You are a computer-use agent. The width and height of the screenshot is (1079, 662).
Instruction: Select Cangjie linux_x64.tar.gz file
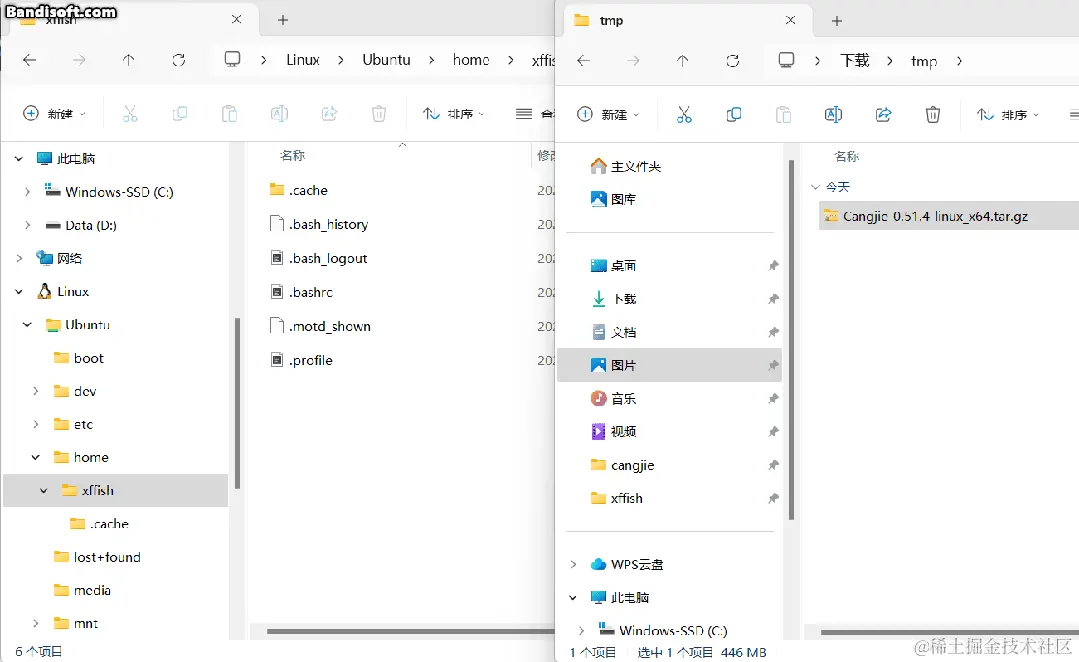tap(949, 216)
